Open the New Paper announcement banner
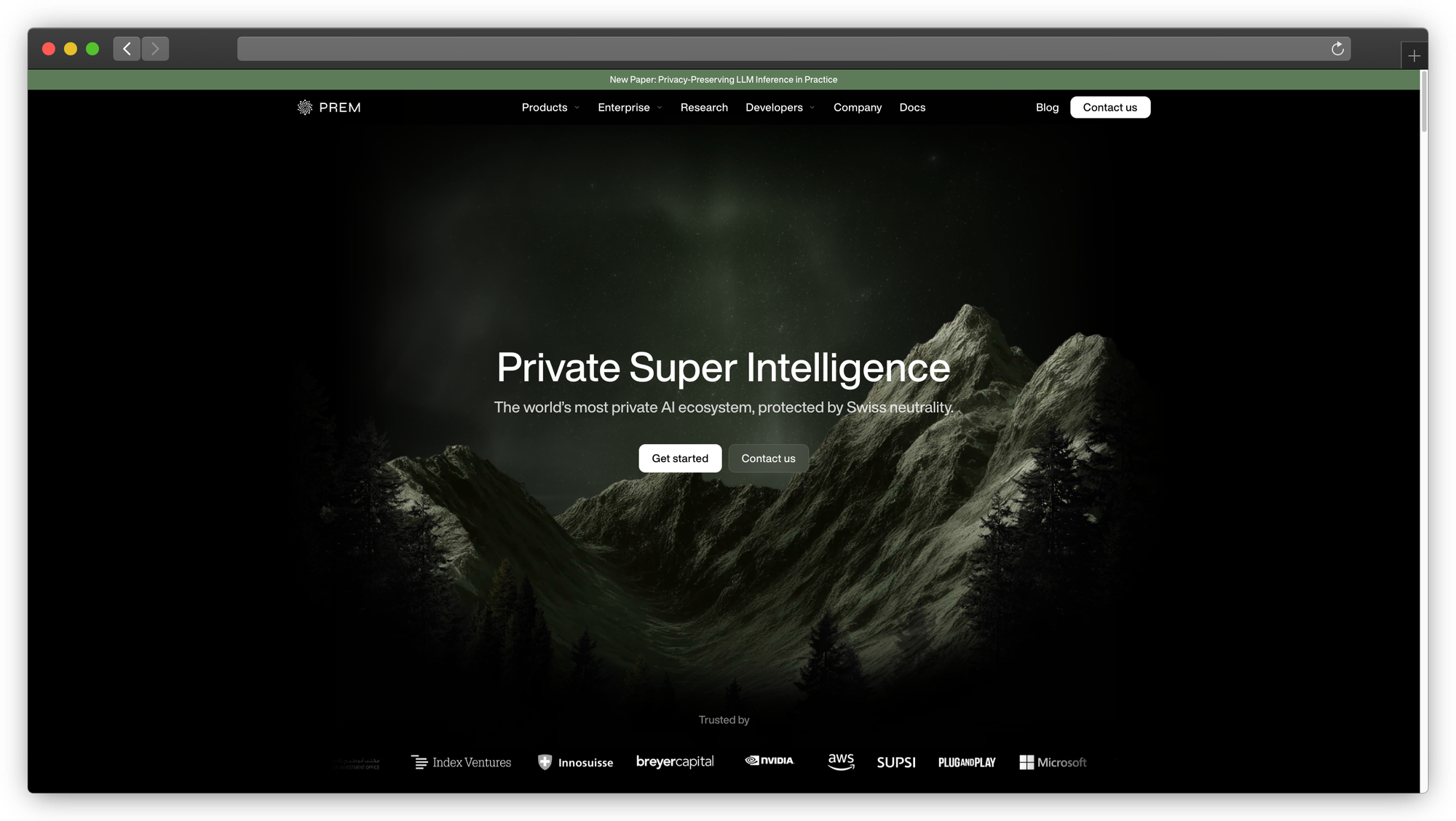 724,80
